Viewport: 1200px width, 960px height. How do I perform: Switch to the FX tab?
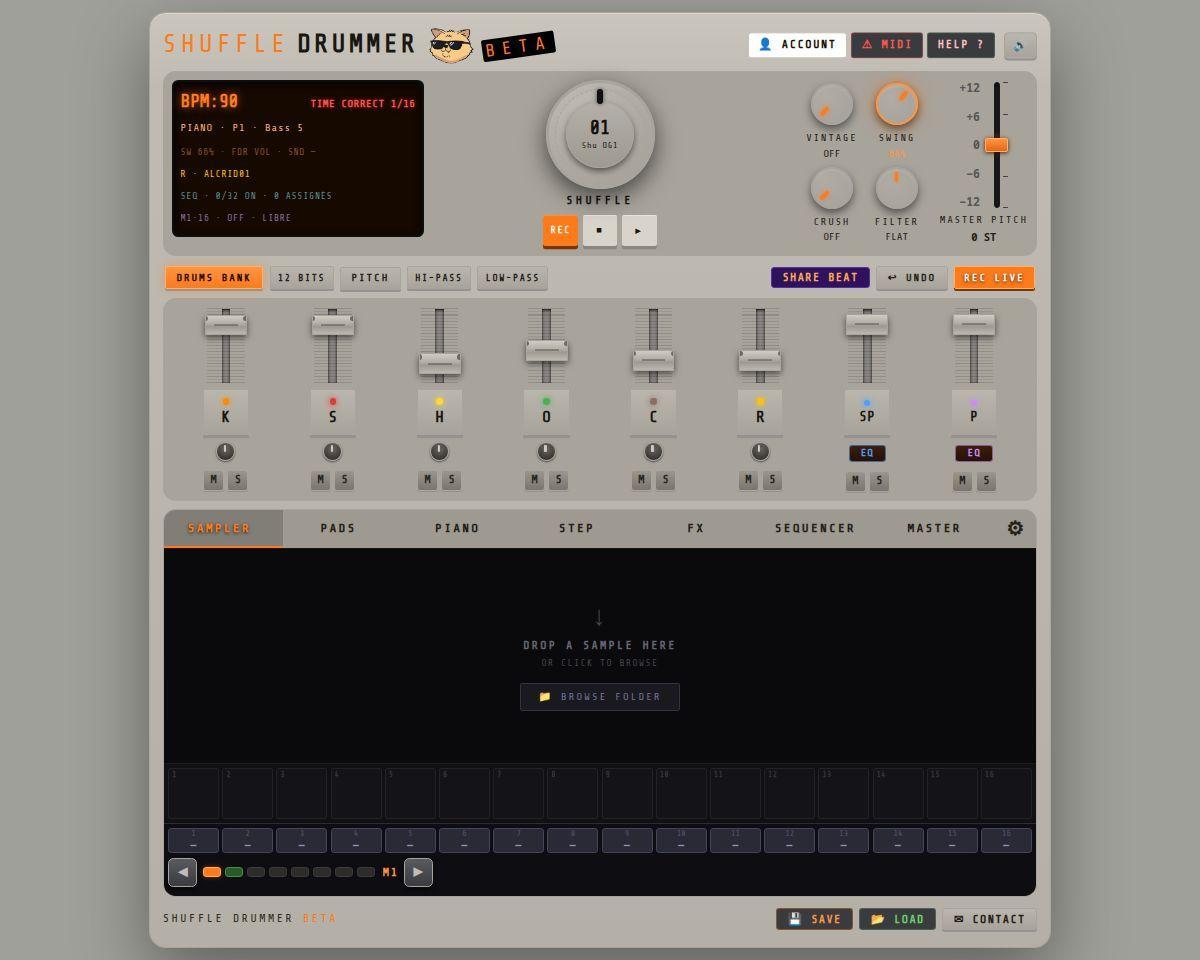click(696, 528)
